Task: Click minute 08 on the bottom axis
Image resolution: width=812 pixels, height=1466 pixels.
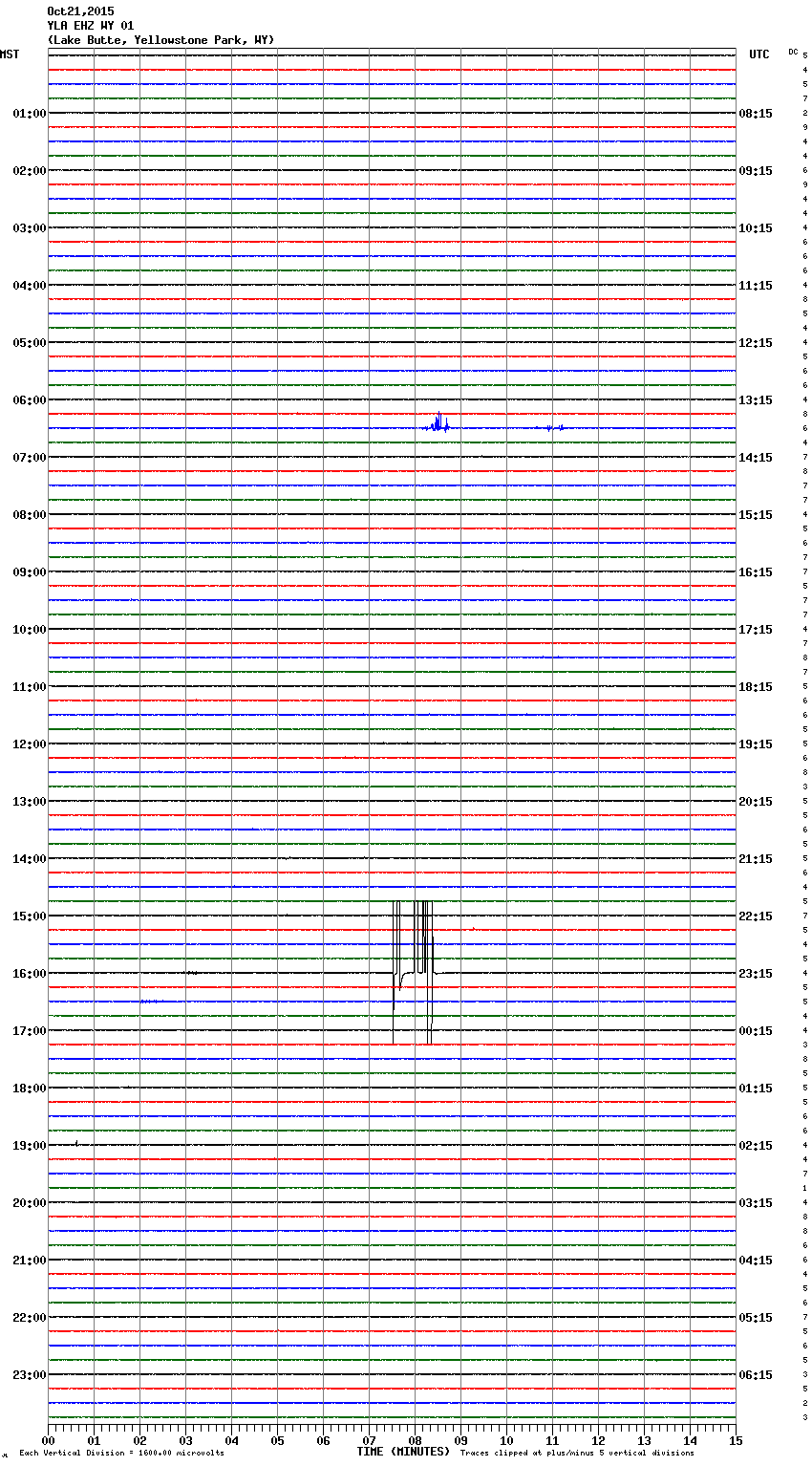Action: [415, 1440]
